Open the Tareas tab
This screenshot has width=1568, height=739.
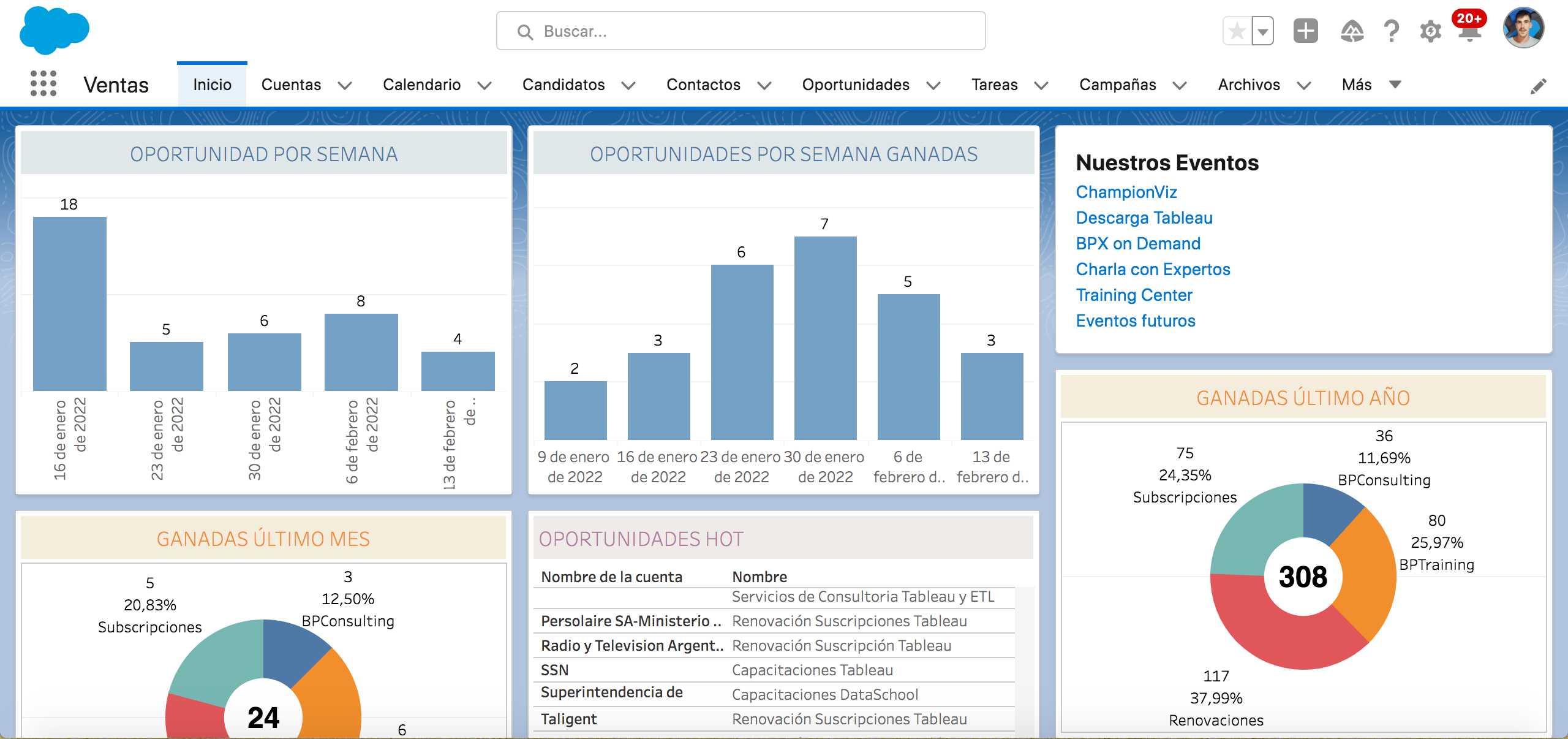pyautogui.click(x=994, y=85)
